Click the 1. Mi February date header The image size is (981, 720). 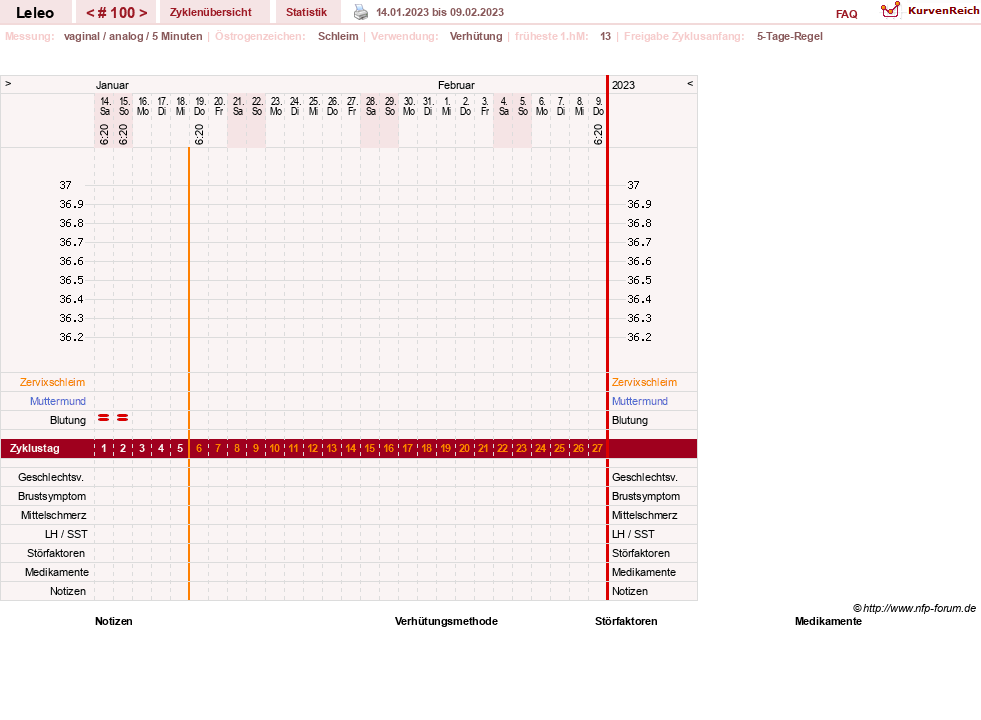click(x=446, y=106)
